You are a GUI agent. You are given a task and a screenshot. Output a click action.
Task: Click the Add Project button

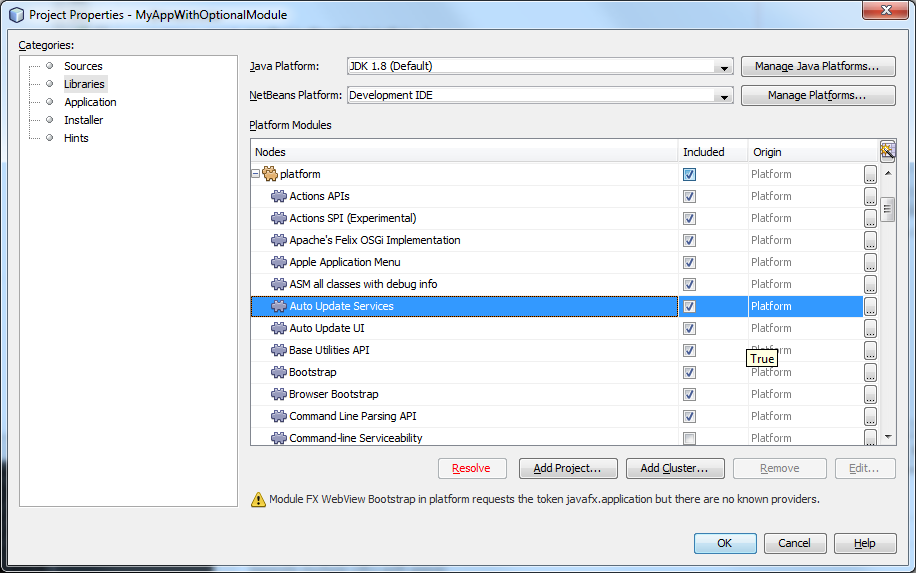point(568,468)
